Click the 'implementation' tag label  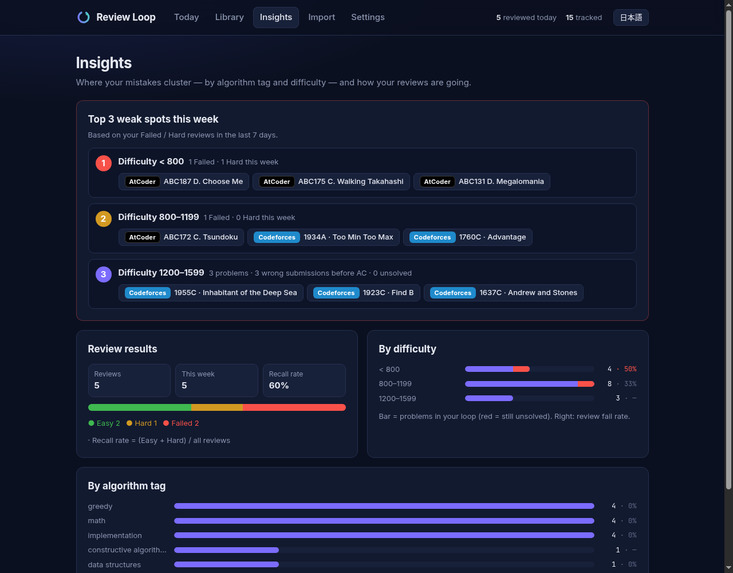(x=115, y=536)
